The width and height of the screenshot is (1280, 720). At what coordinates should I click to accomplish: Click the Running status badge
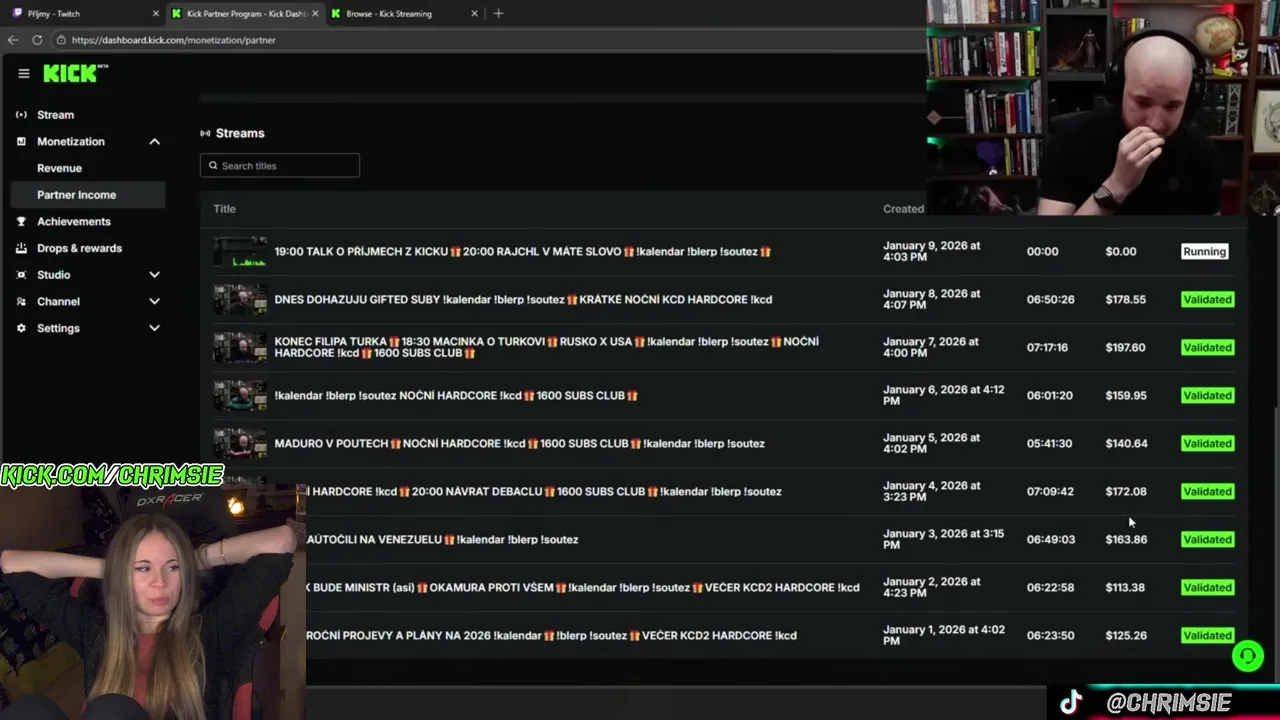click(x=1204, y=252)
